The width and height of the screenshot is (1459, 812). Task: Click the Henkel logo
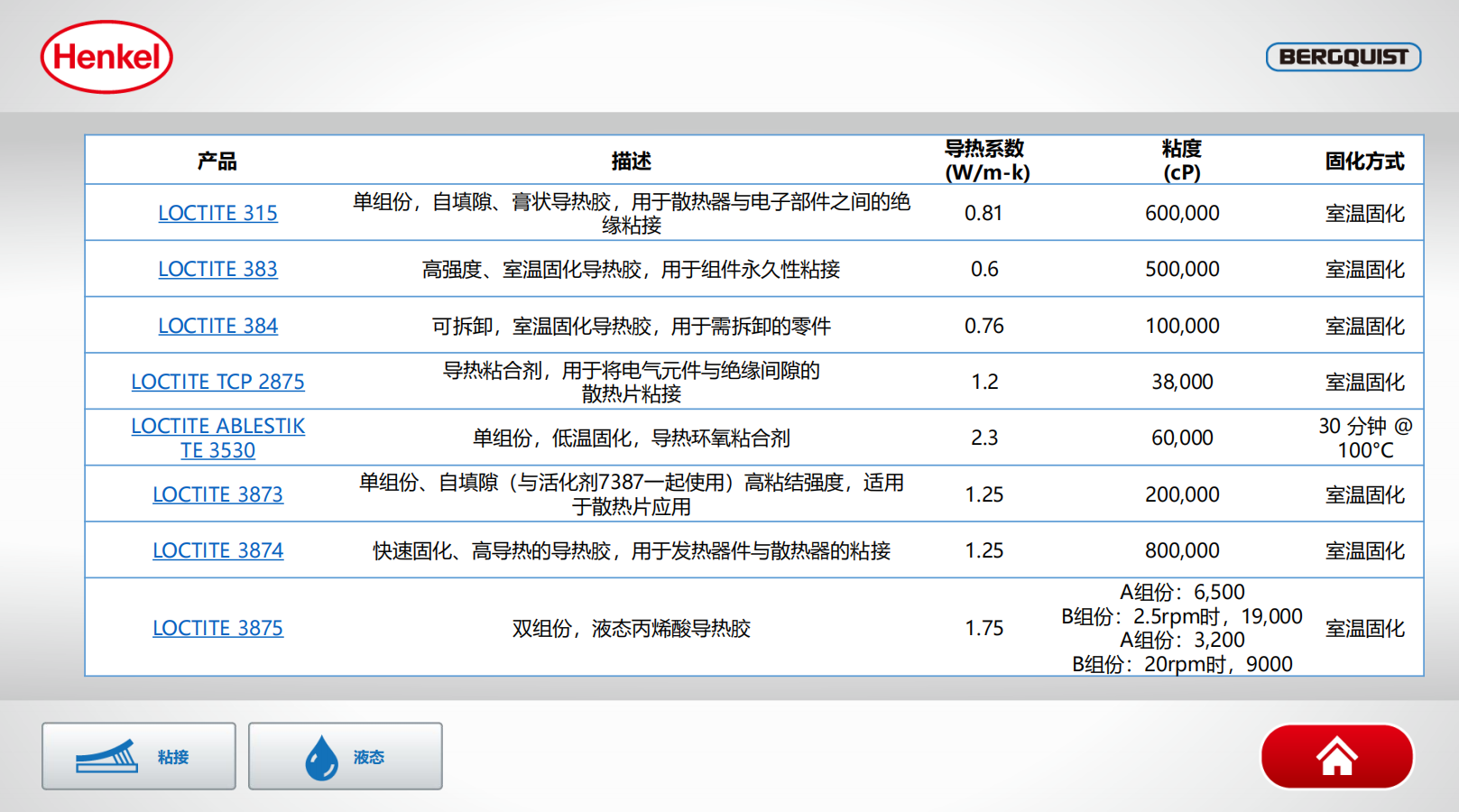click(106, 57)
